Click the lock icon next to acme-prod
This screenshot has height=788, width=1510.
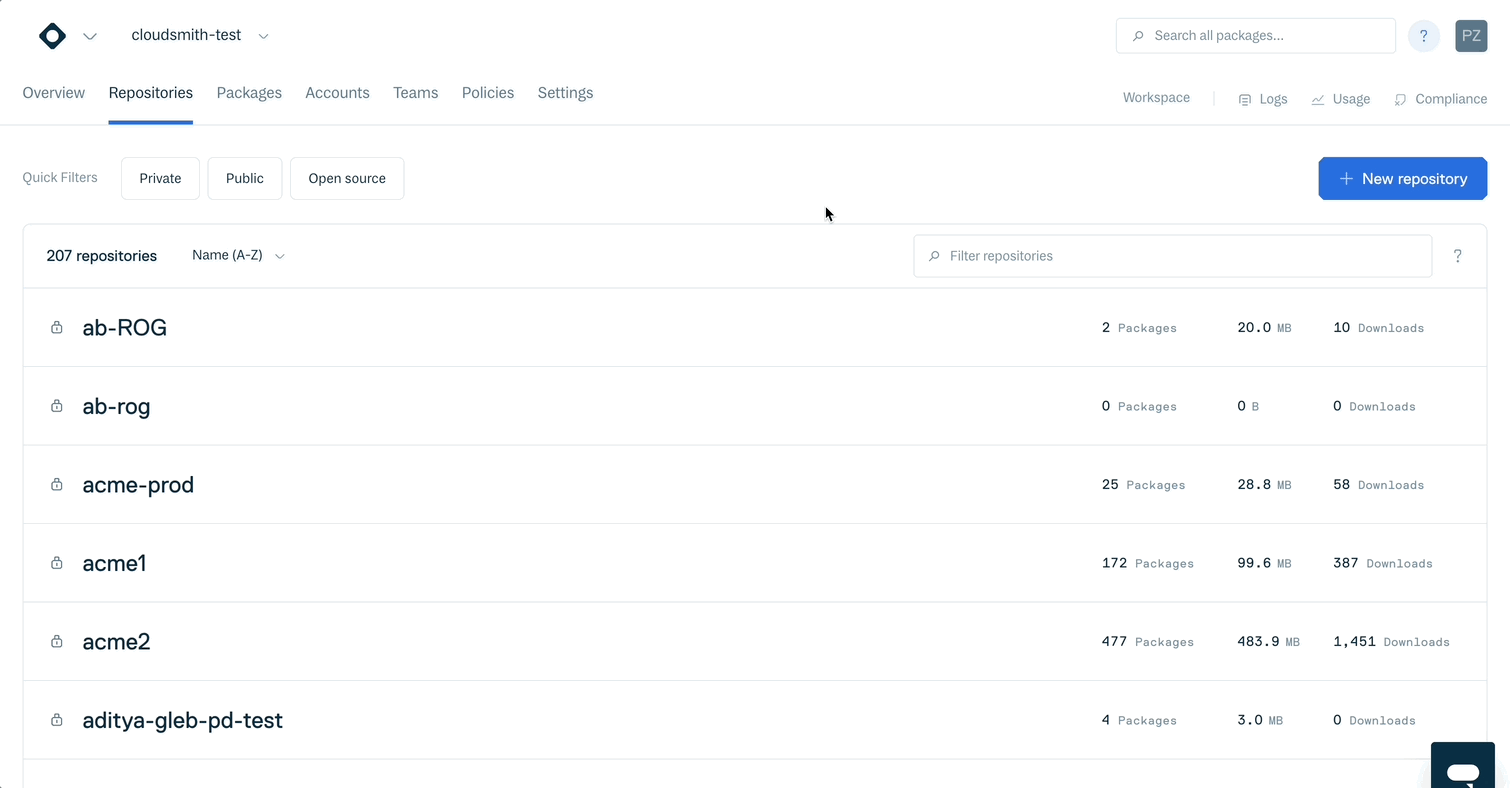pos(56,484)
